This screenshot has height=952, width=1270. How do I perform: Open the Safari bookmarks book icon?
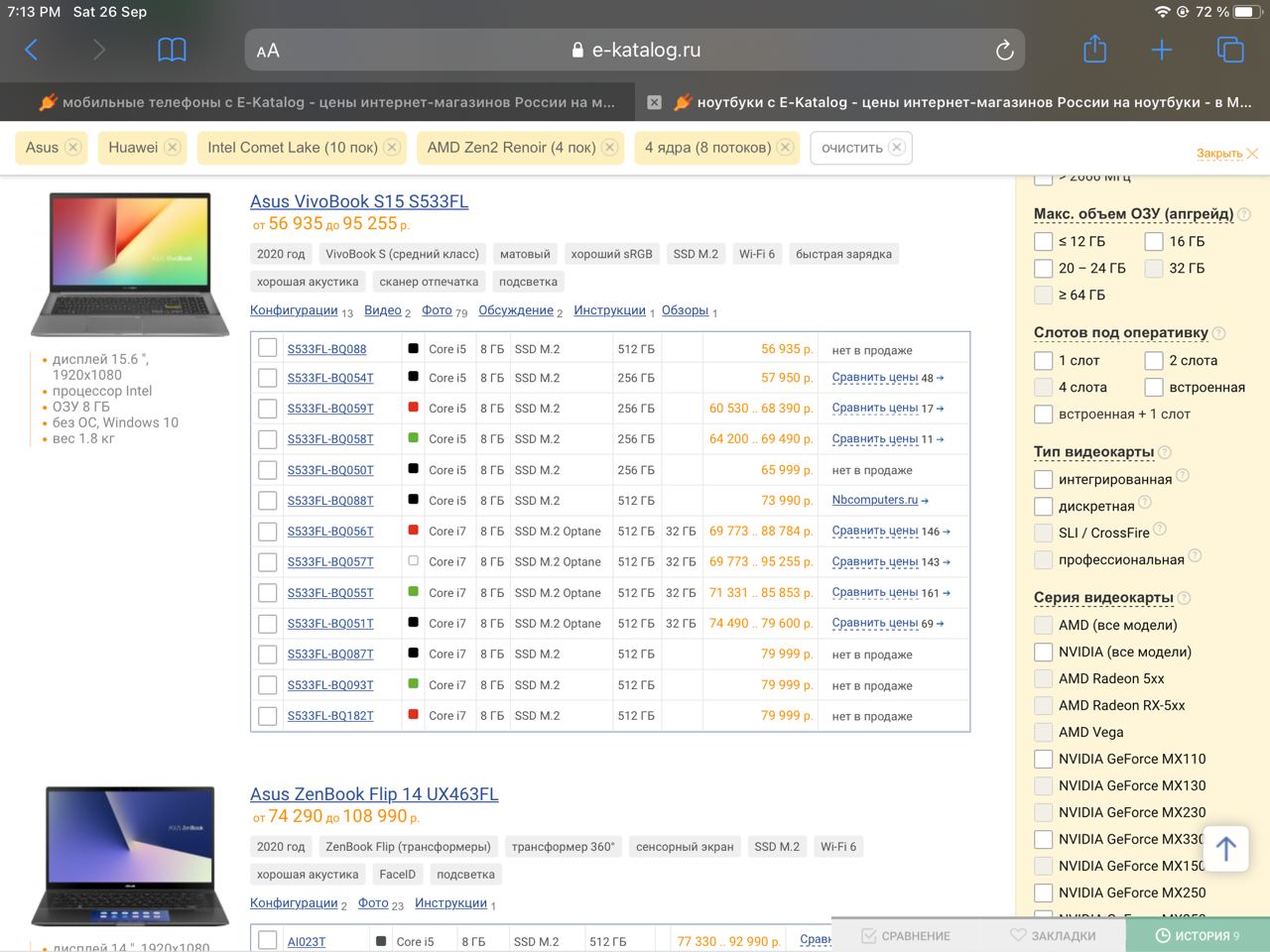point(172,50)
